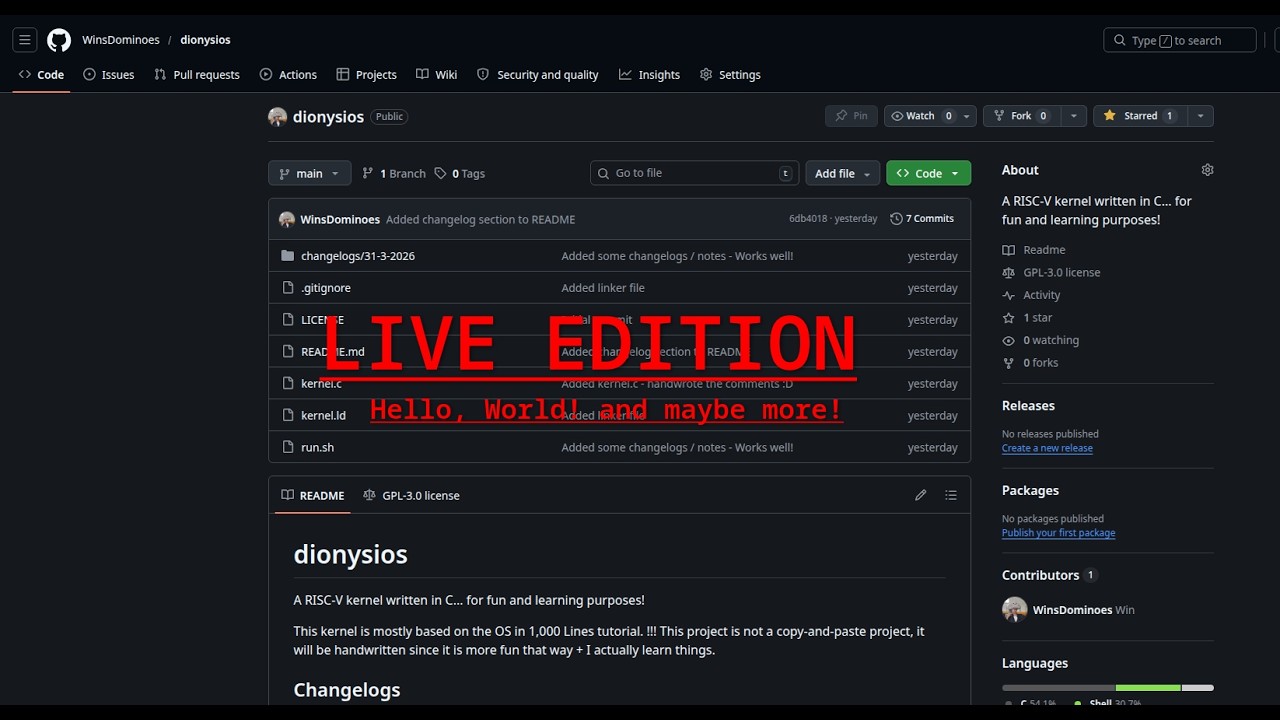Open the Releases heading link
The width and height of the screenshot is (1280, 720).
tap(1028, 406)
